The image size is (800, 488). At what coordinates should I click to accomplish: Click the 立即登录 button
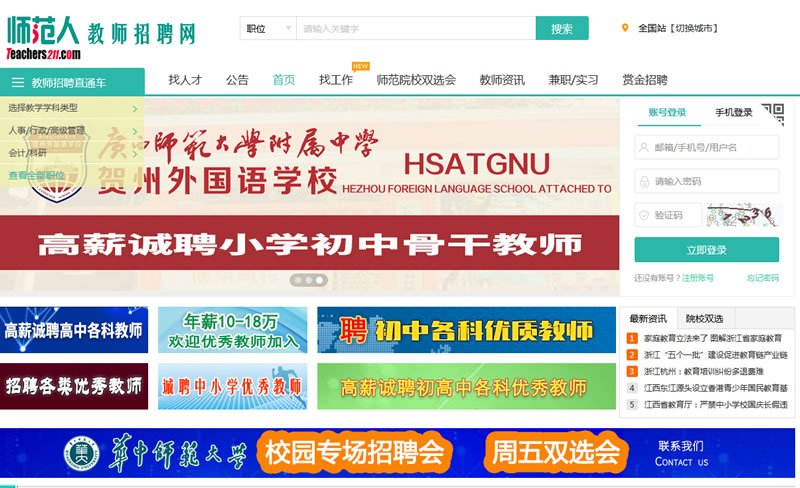707,250
